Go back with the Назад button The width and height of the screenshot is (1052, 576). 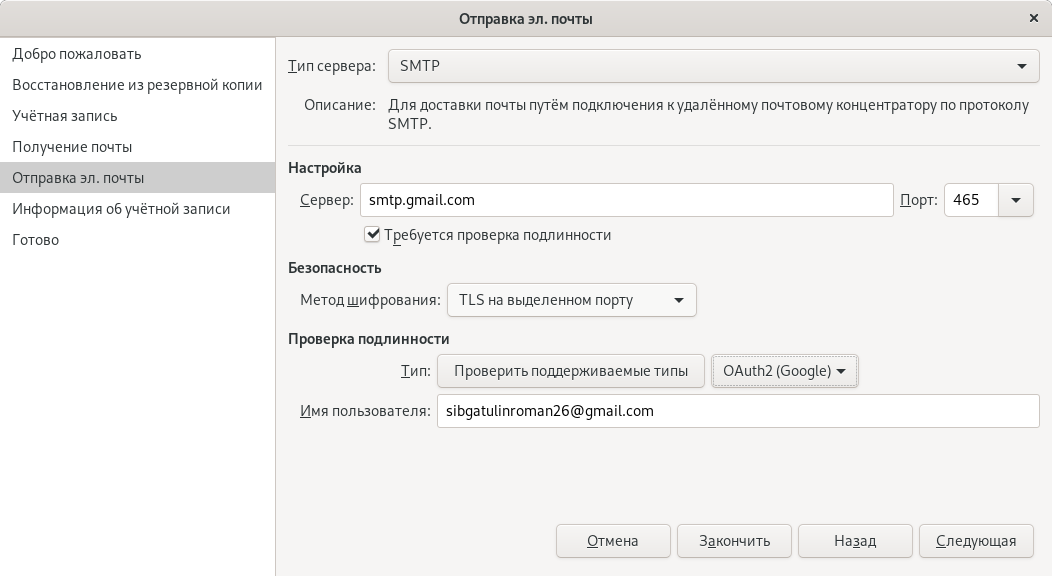click(855, 541)
